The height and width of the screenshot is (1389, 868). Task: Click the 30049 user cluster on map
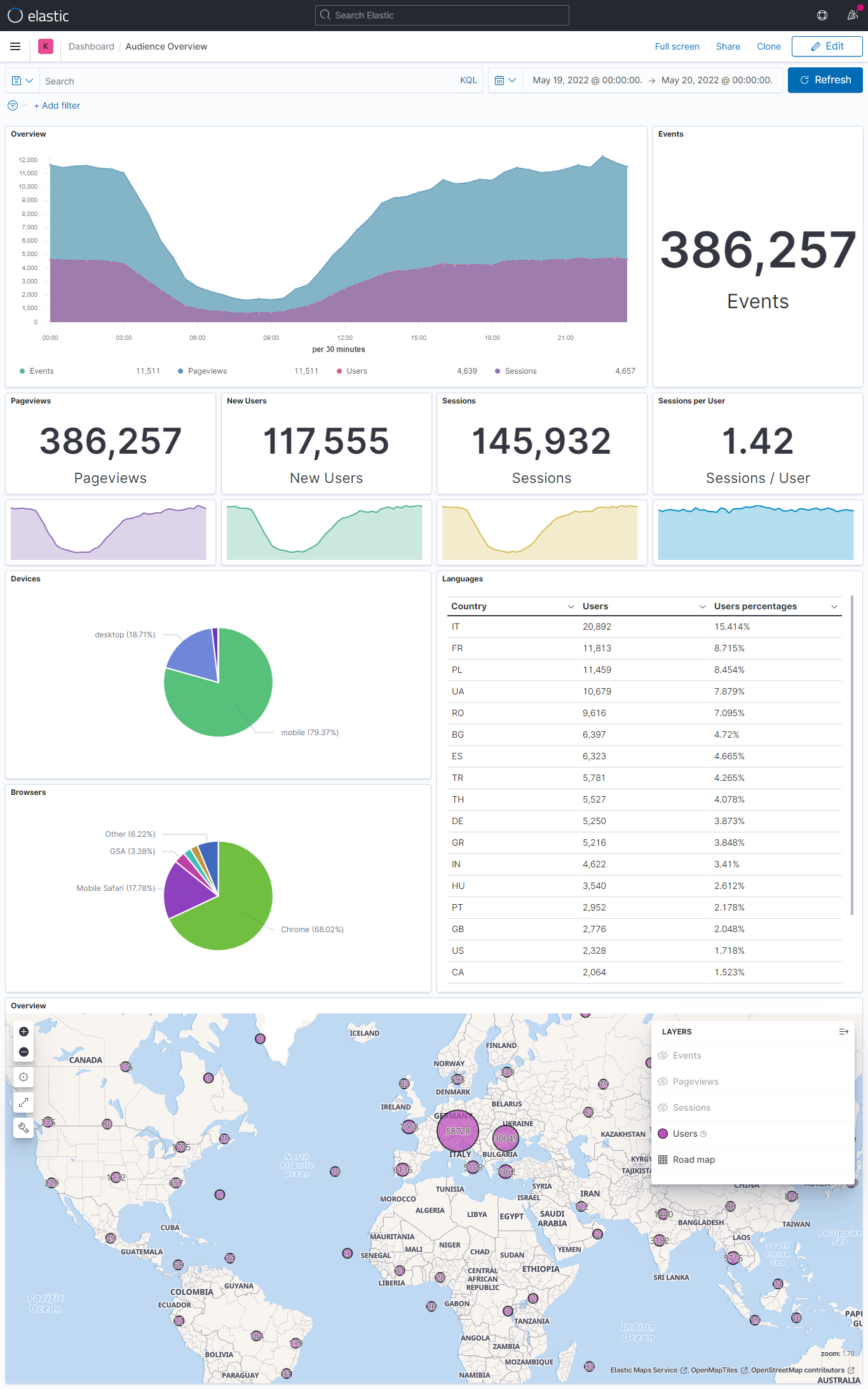(506, 1139)
